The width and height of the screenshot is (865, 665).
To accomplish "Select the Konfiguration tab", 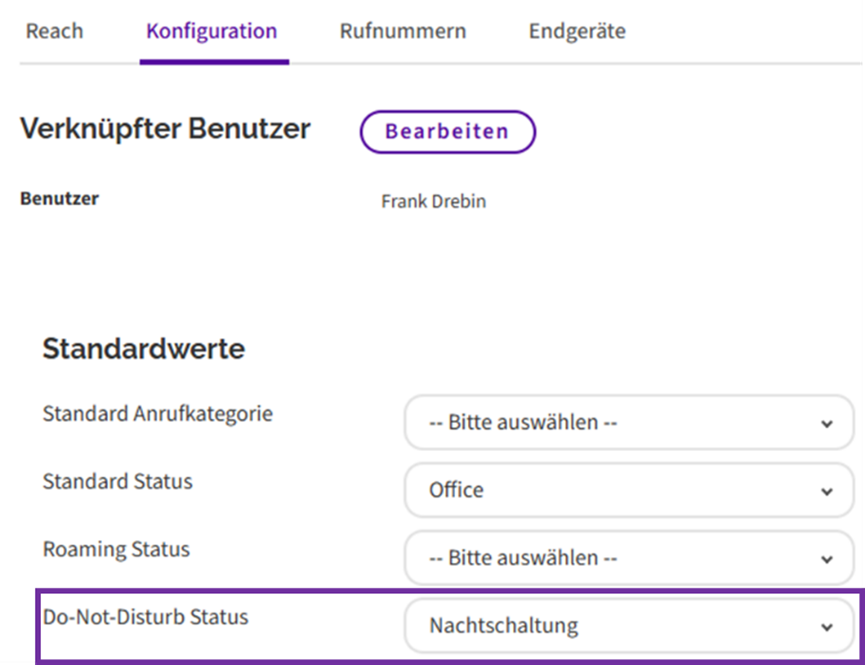I will (x=212, y=31).
